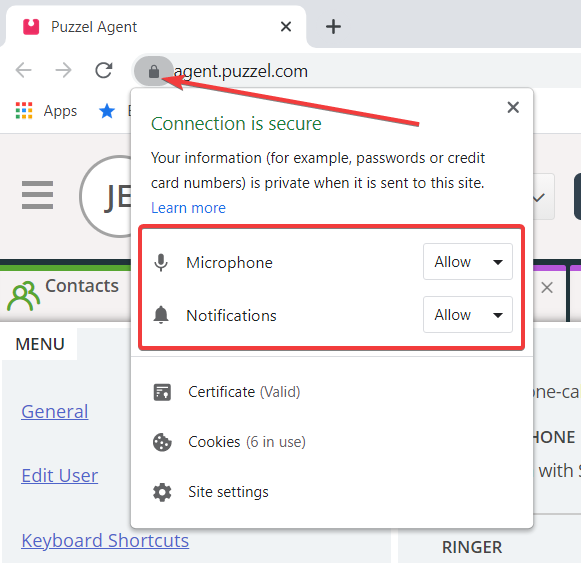This screenshot has height=563, width=581.
Task: Click the Puzzel Agent favicon
Action: coord(31,27)
